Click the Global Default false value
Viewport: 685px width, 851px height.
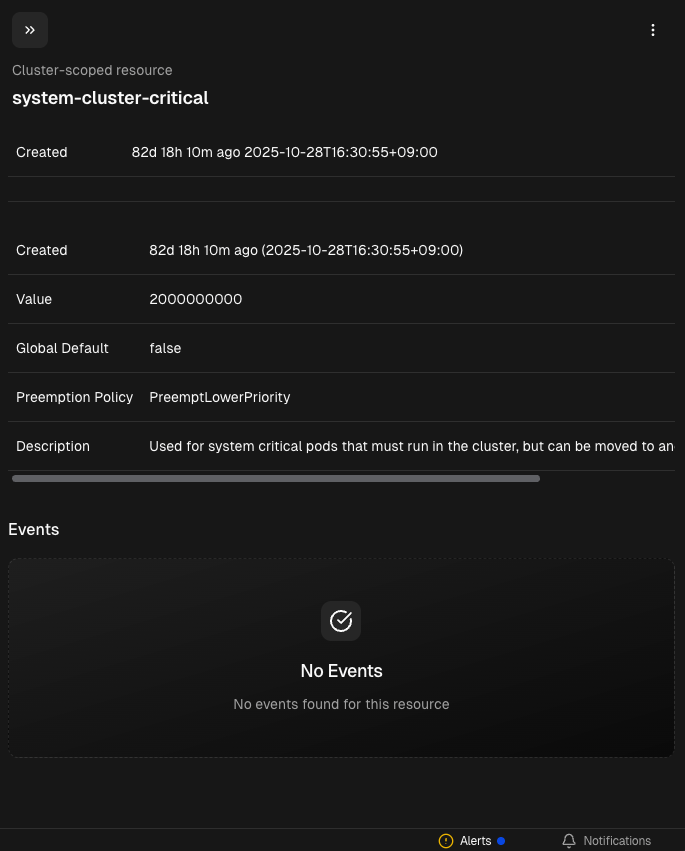[x=165, y=348]
